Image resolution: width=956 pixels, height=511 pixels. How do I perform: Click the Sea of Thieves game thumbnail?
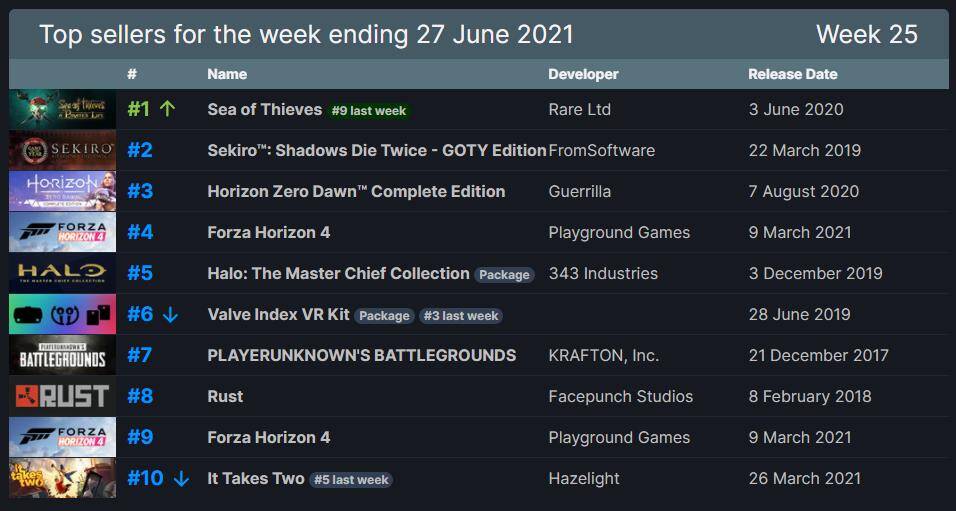pos(62,109)
